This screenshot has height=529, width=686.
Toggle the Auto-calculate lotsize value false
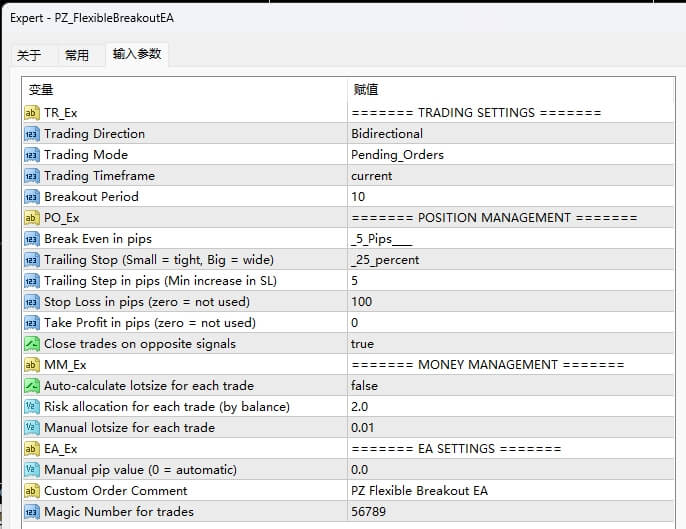(x=365, y=386)
